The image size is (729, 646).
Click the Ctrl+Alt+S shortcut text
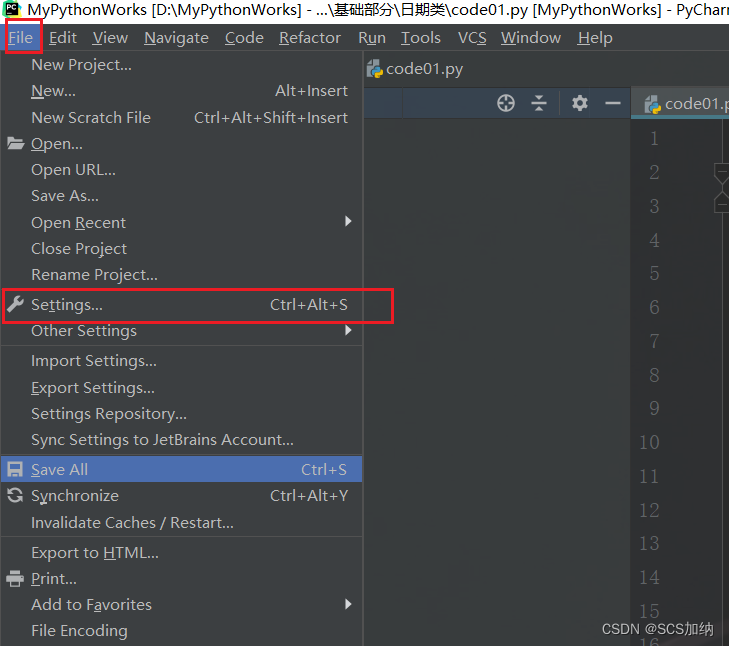[x=309, y=305]
